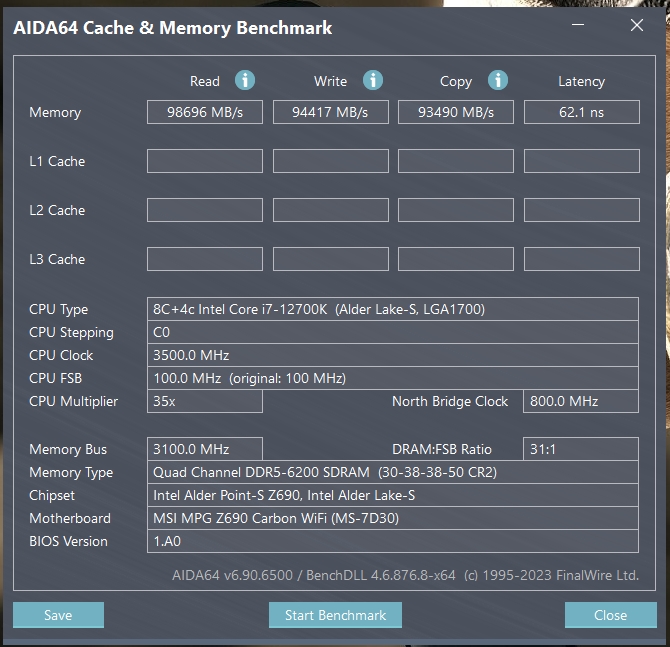Screen dimensions: 670x647
Task: Close the window using title bar X
Action: pyautogui.click(x=637, y=26)
